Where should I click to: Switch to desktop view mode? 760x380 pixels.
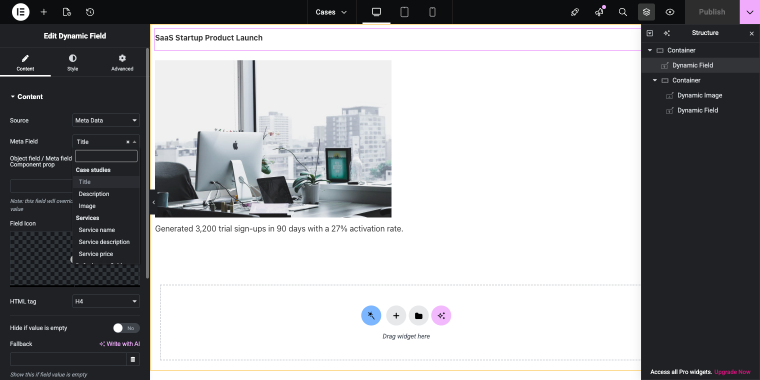[376, 12]
